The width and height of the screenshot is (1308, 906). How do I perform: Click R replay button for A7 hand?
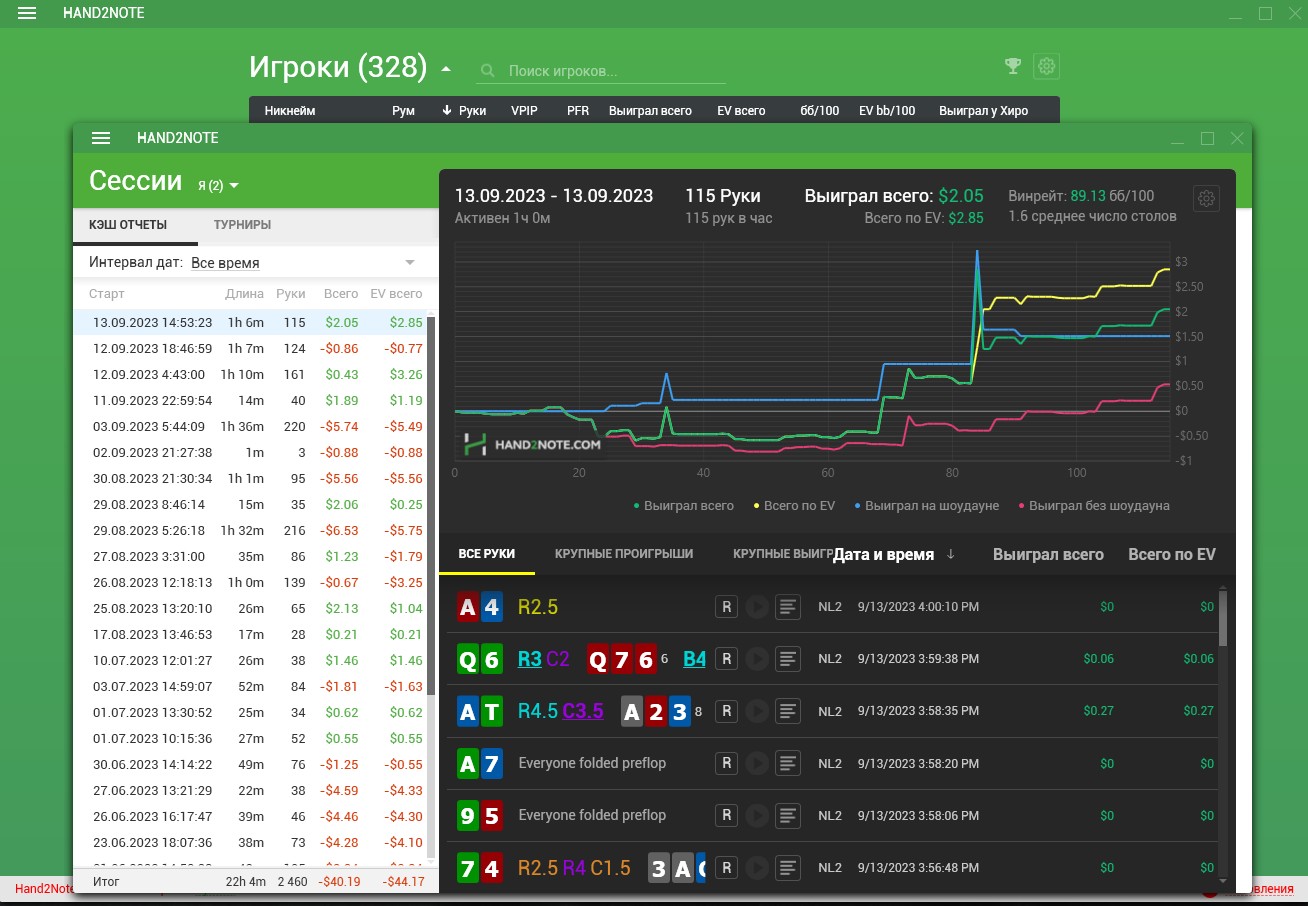click(x=727, y=763)
